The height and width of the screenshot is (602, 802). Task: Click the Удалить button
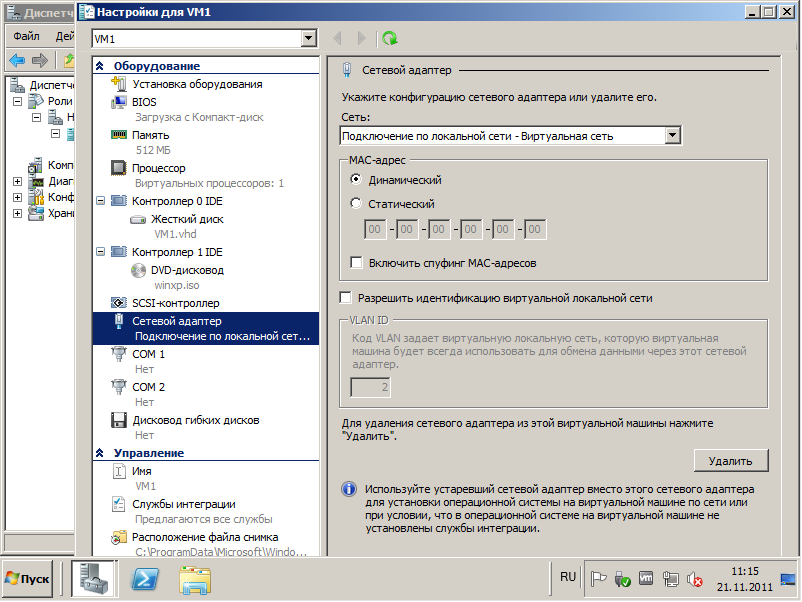click(x=730, y=460)
